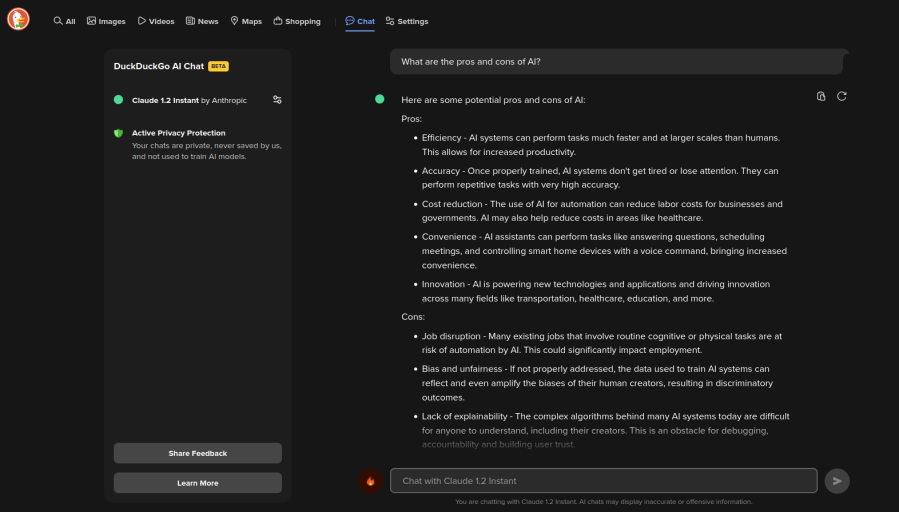
Task: Click the Learn More button
Action: click(x=198, y=483)
